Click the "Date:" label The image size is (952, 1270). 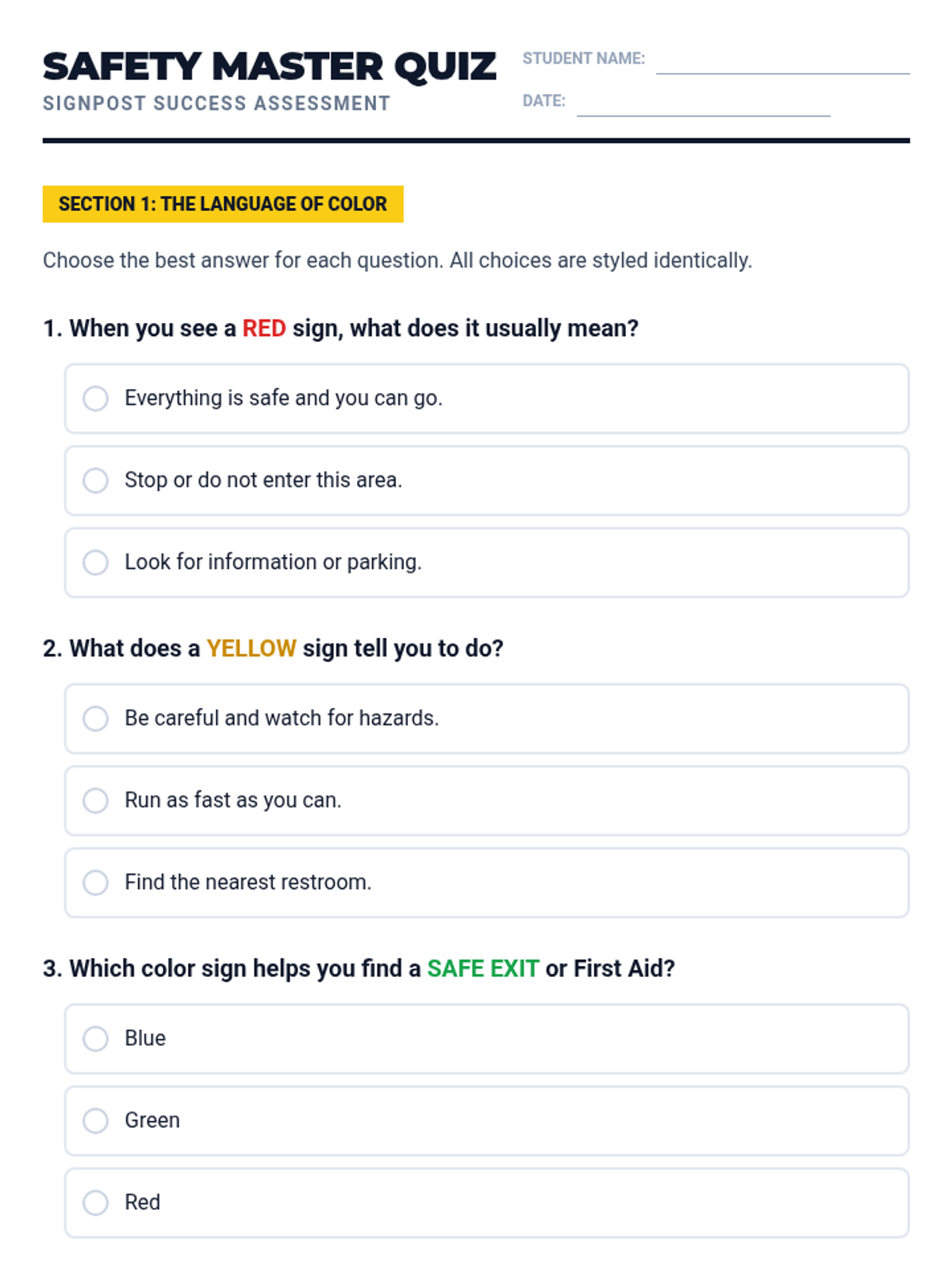point(543,101)
